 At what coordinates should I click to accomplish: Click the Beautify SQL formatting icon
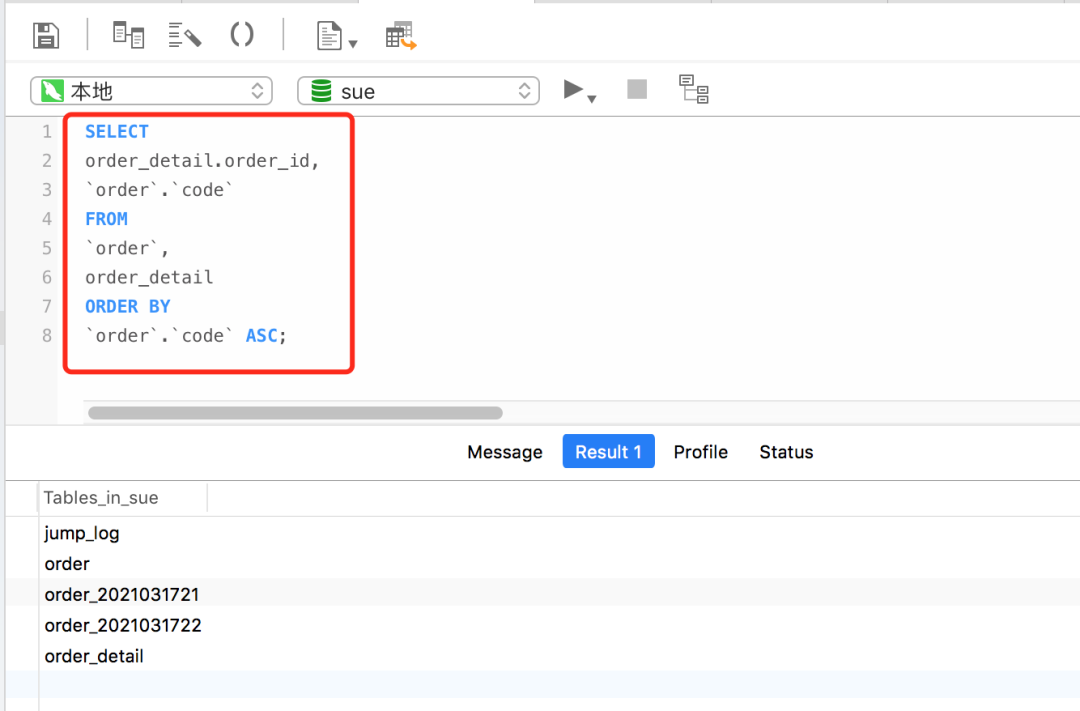(x=185, y=33)
